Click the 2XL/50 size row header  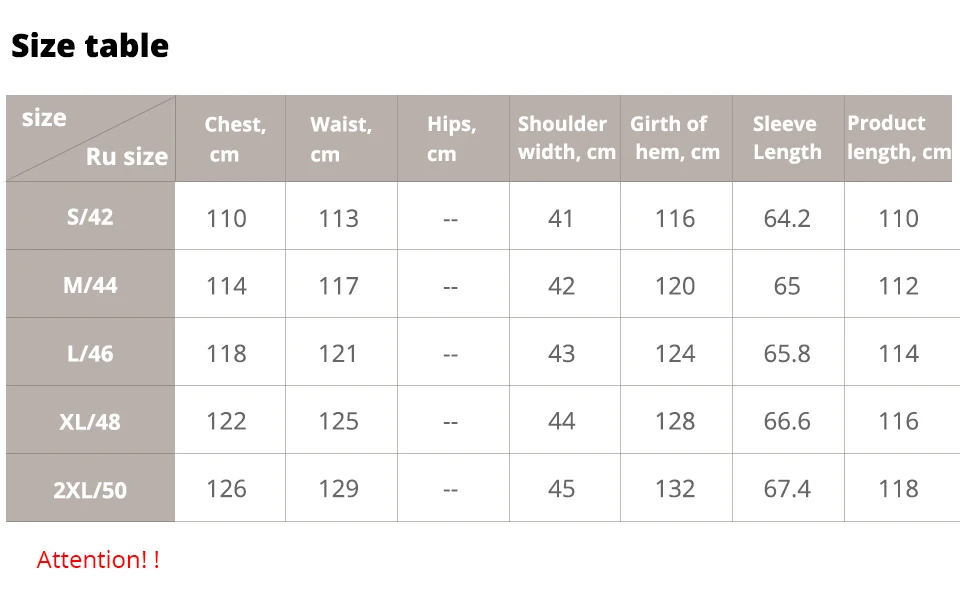click(90, 488)
